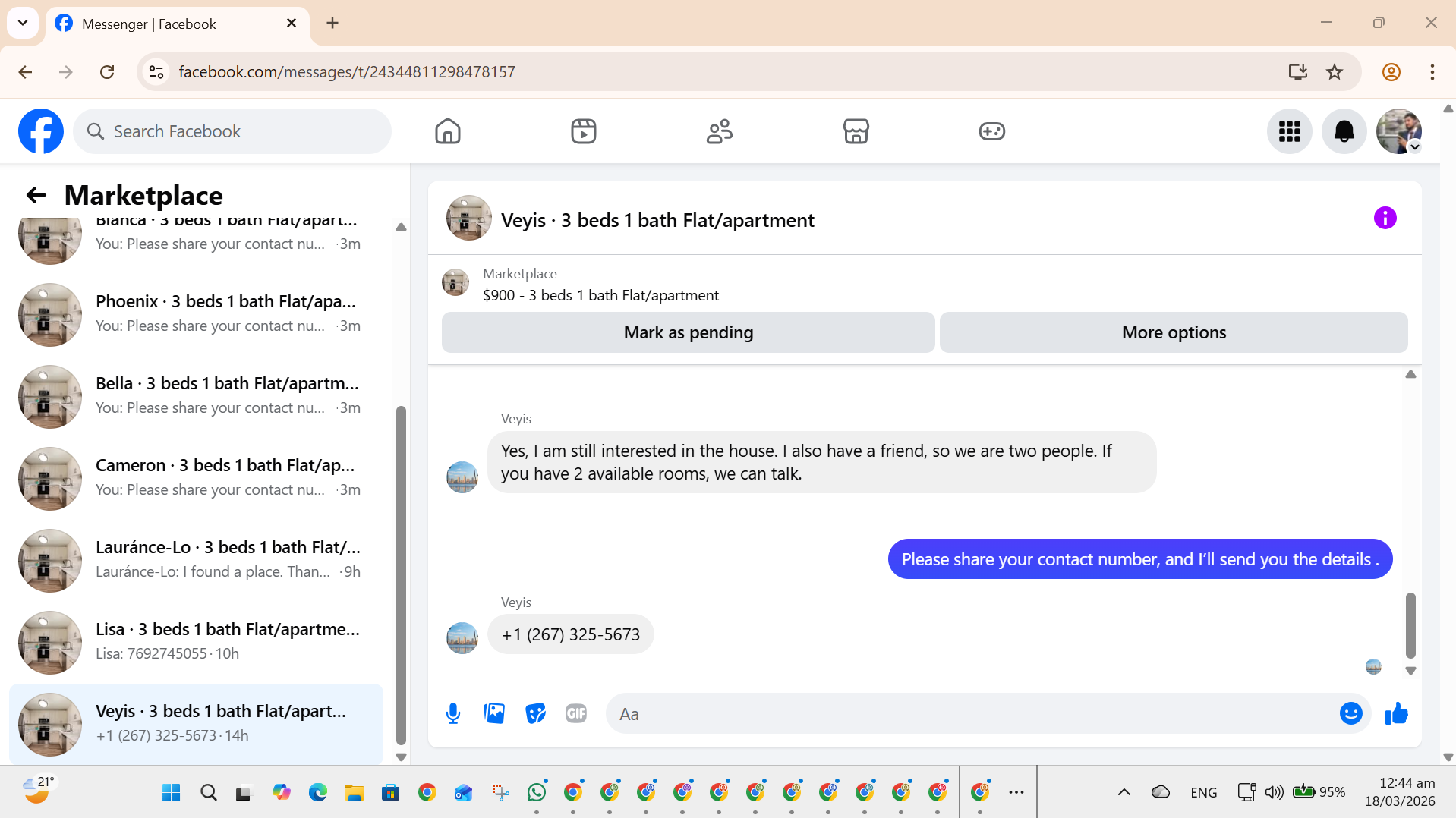1456x818 pixels.
Task: Click the browser back arrow
Action: [x=25, y=72]
